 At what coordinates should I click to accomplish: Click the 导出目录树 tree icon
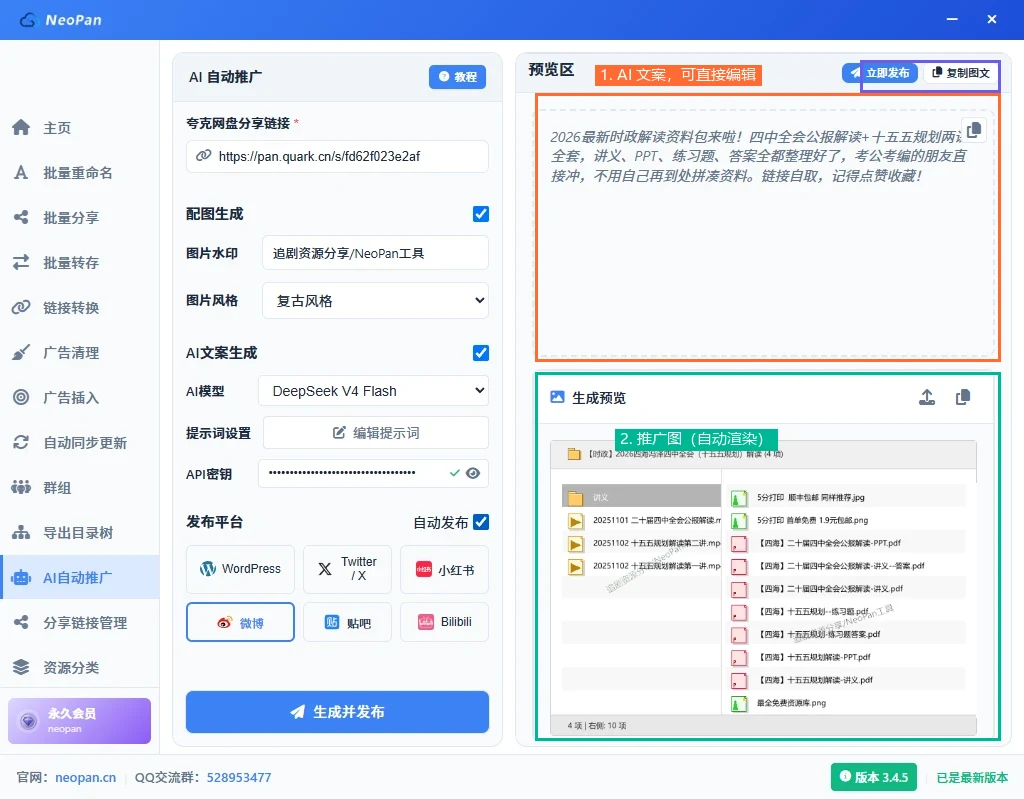(21, 532)
